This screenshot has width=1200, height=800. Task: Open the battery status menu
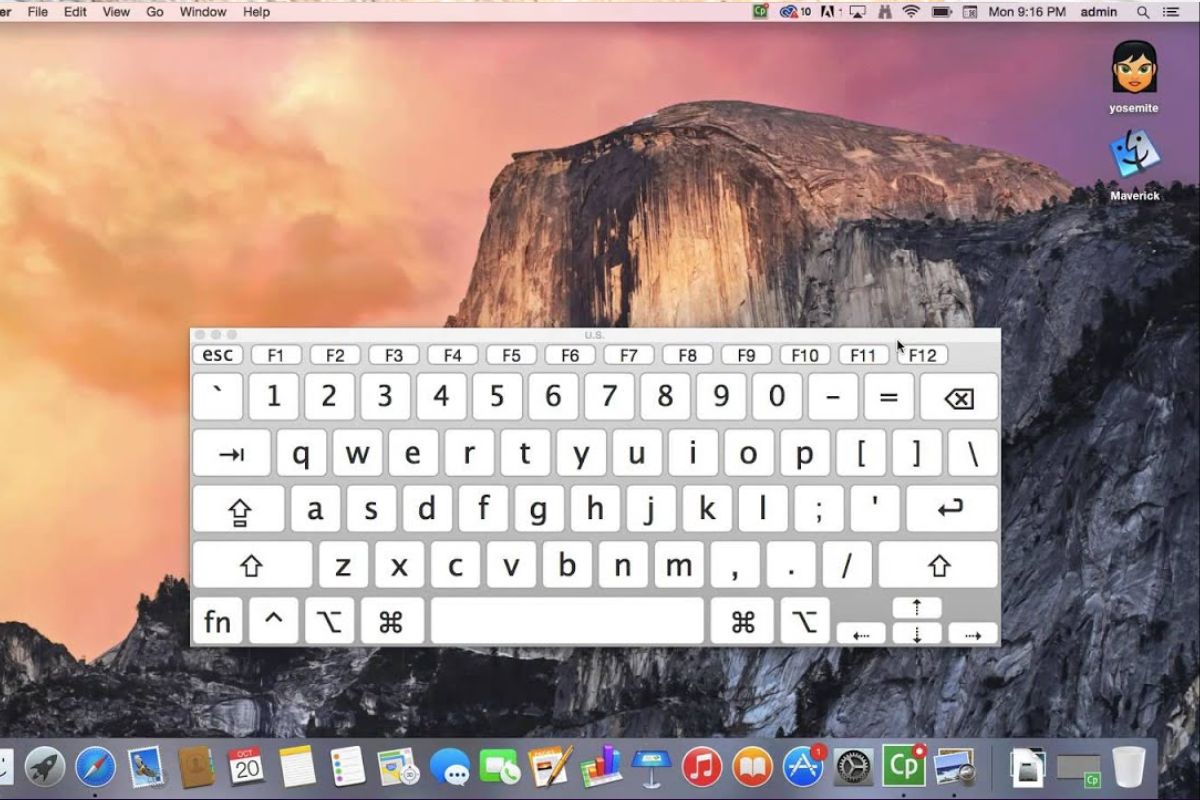[x=940, y=12]
